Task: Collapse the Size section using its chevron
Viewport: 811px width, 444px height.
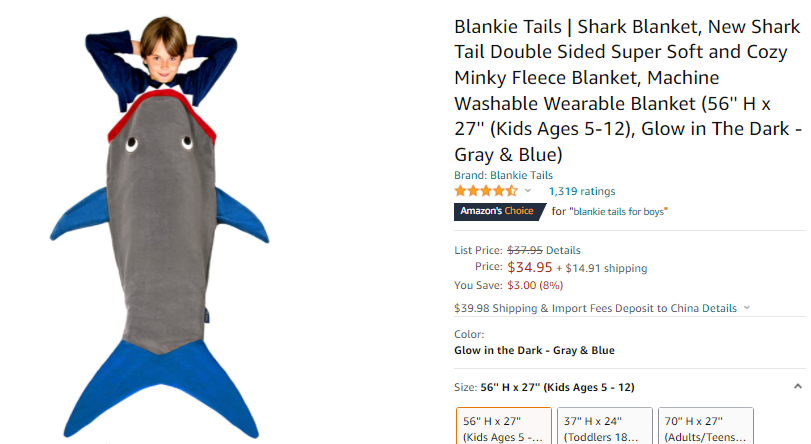Action: tap(797, 386)
